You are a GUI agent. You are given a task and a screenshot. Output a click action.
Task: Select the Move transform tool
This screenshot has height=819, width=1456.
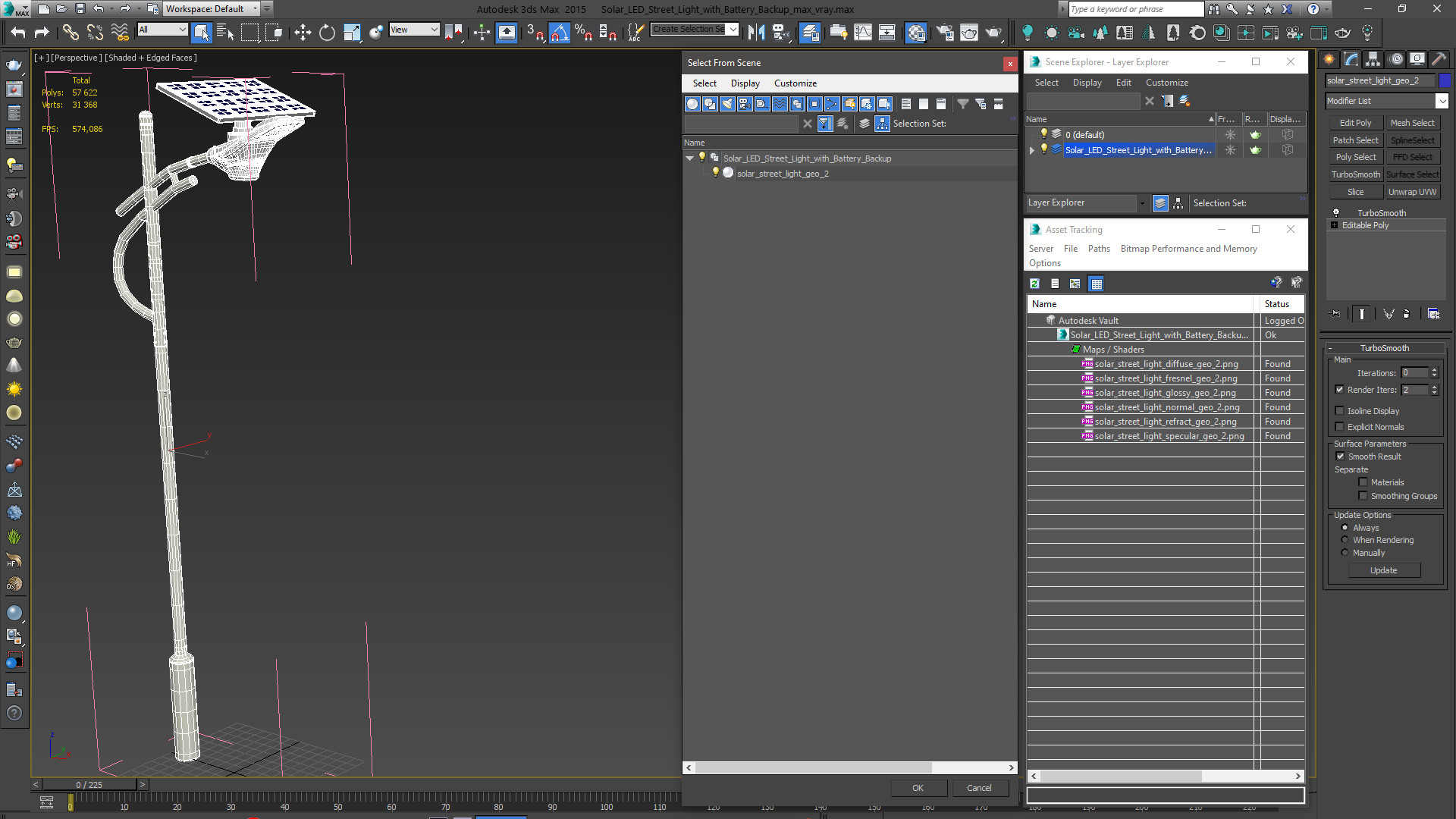click(x=303, y=32)
